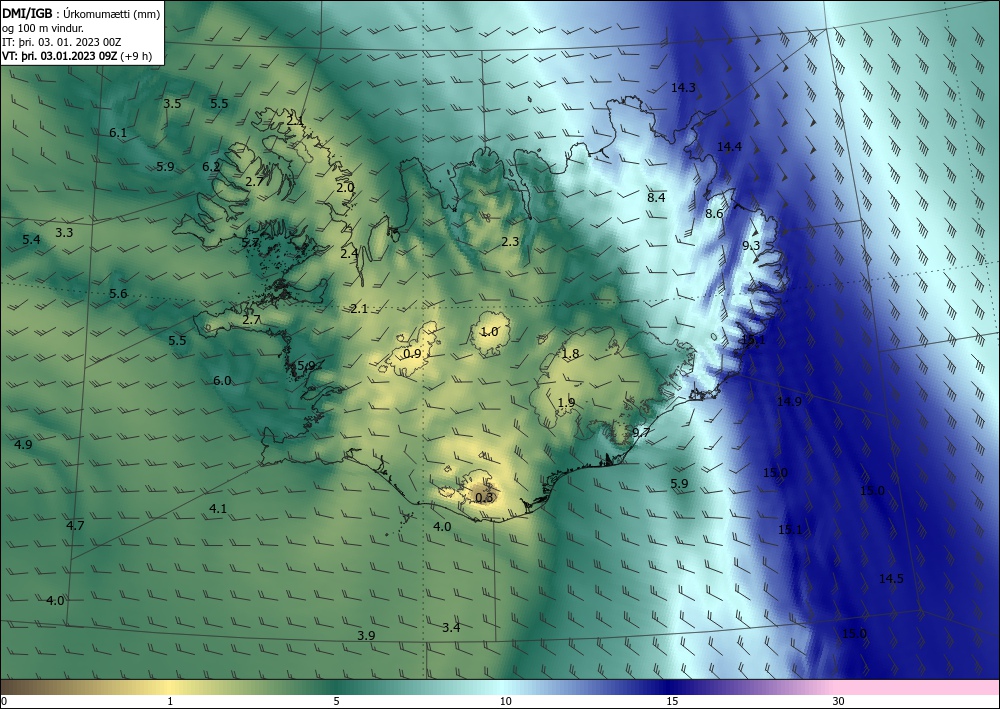The height and width of the screenshot is (709, 1000).
Task: Click the map value '5.6'
Action: click(x=118, y=294)
